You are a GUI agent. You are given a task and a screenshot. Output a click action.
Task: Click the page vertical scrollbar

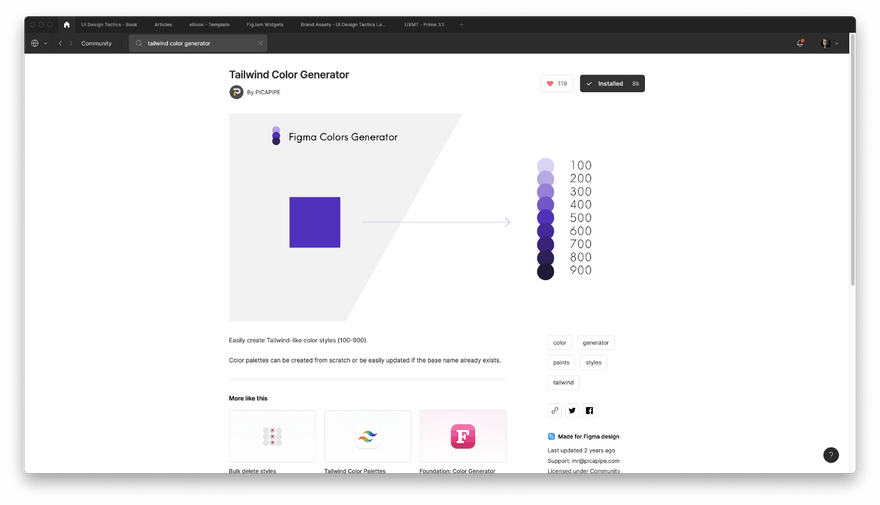click(x=852, y=159)
